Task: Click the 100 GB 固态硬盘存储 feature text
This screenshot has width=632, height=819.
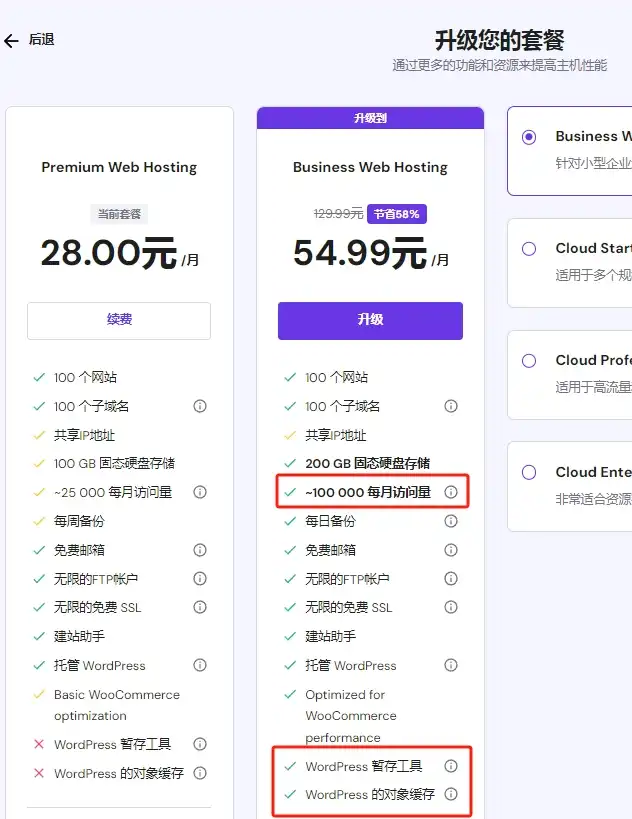Action: (x=114, y=463)
